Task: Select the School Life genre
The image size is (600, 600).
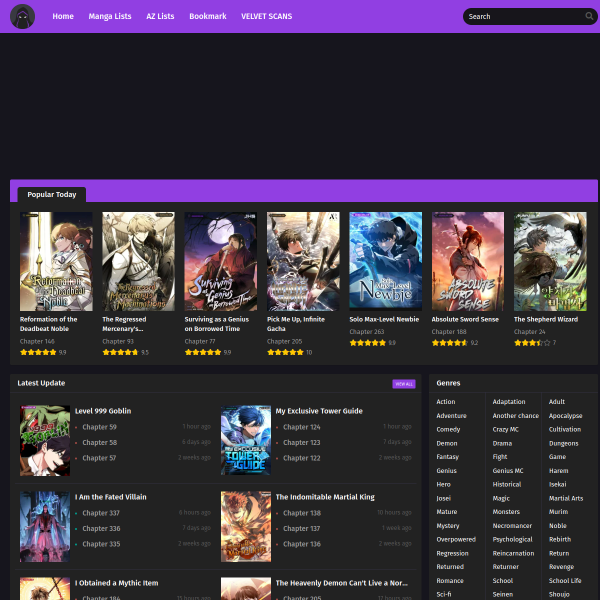Action: (x=565, y=581)
